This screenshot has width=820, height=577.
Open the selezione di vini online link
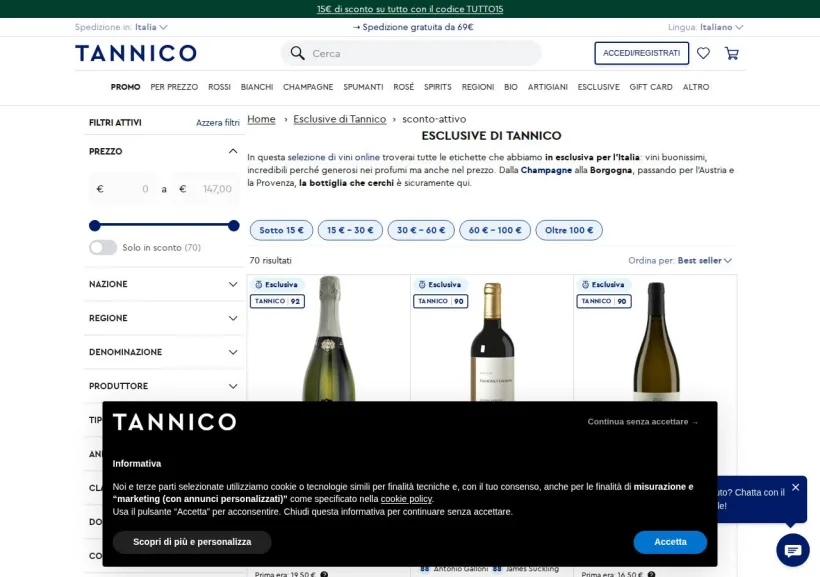(334, 157)
